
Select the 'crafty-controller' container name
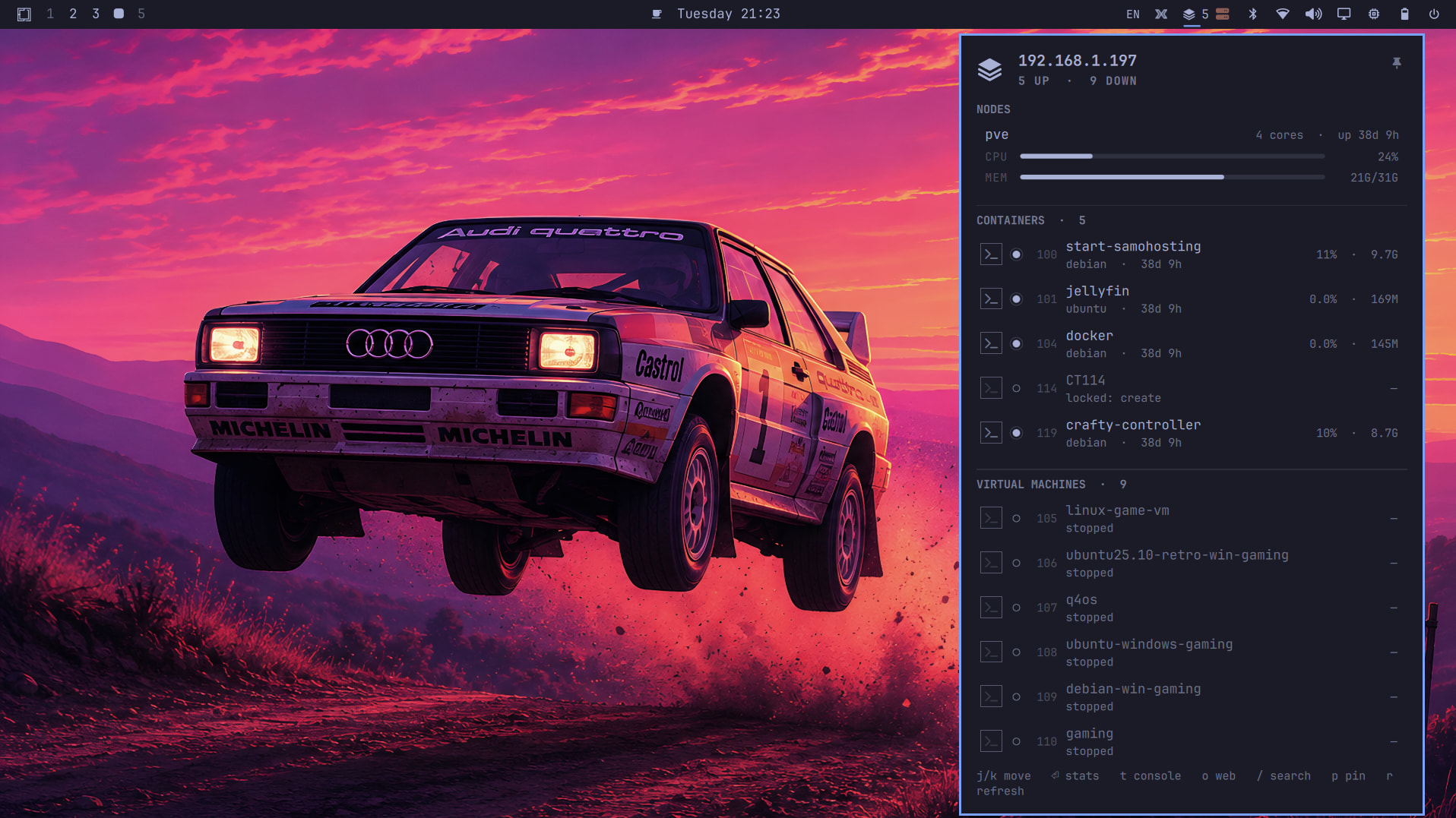1133,425
